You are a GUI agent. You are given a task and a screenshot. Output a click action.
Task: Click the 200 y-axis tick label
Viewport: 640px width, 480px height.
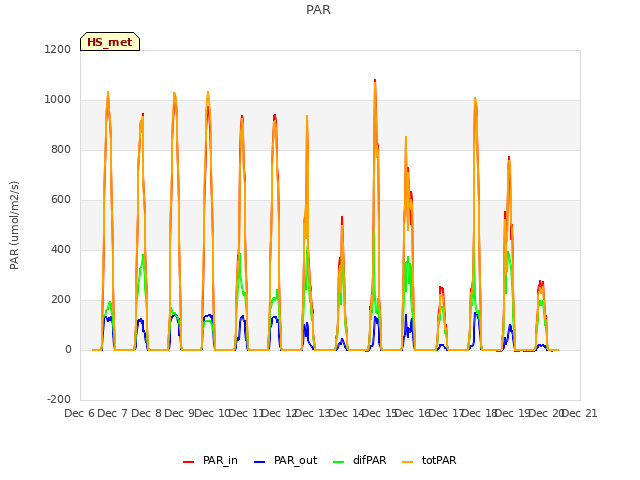(61, 300)
